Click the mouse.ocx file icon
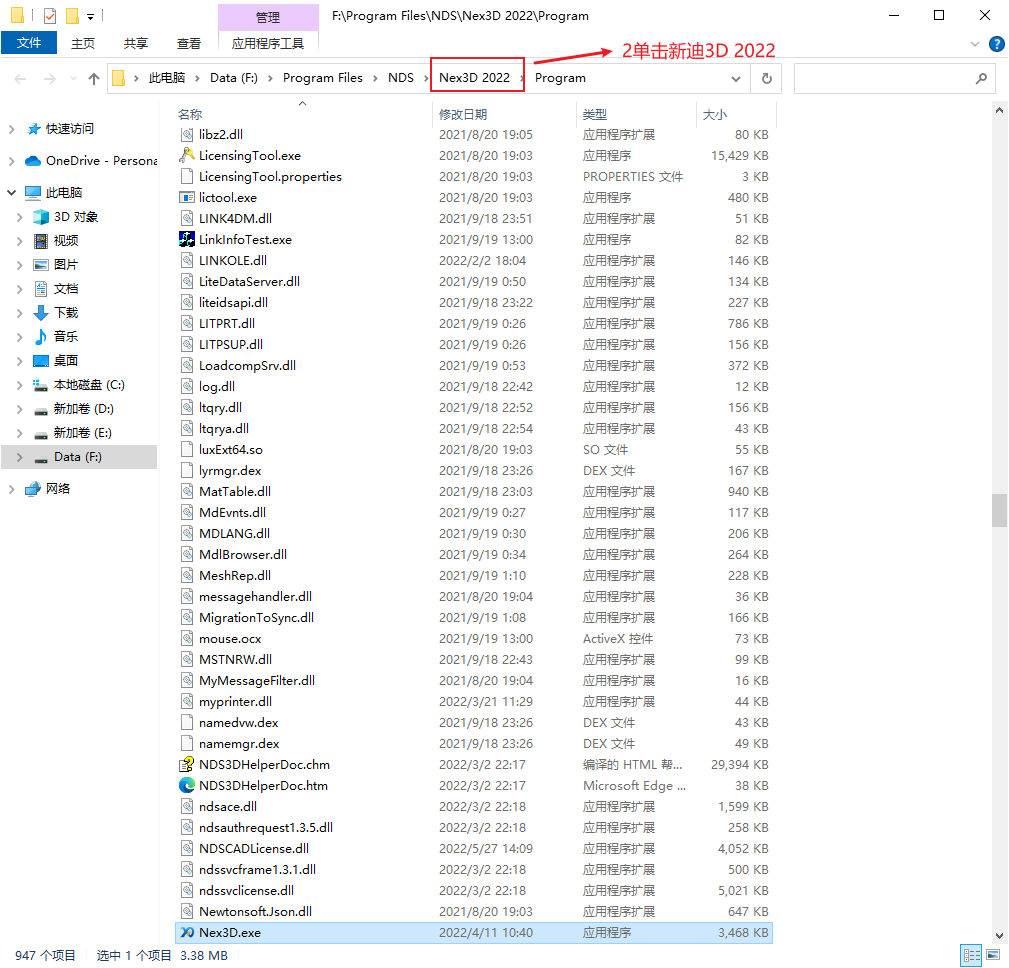 point(187,638)
